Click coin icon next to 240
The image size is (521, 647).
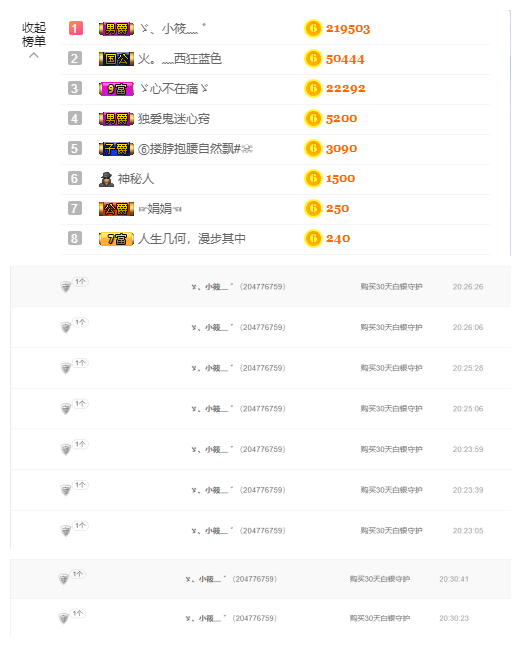tap(313, 238)
